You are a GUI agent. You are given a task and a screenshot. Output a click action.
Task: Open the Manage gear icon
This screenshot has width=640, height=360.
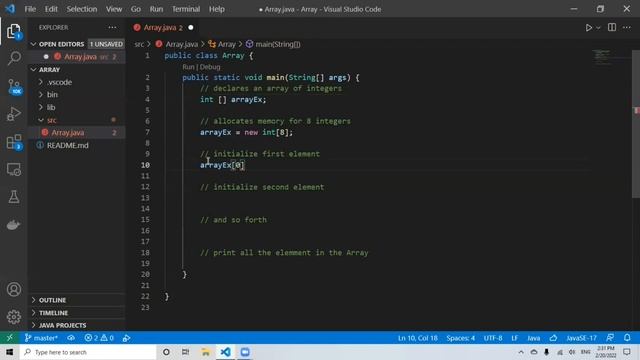[13, 317]
